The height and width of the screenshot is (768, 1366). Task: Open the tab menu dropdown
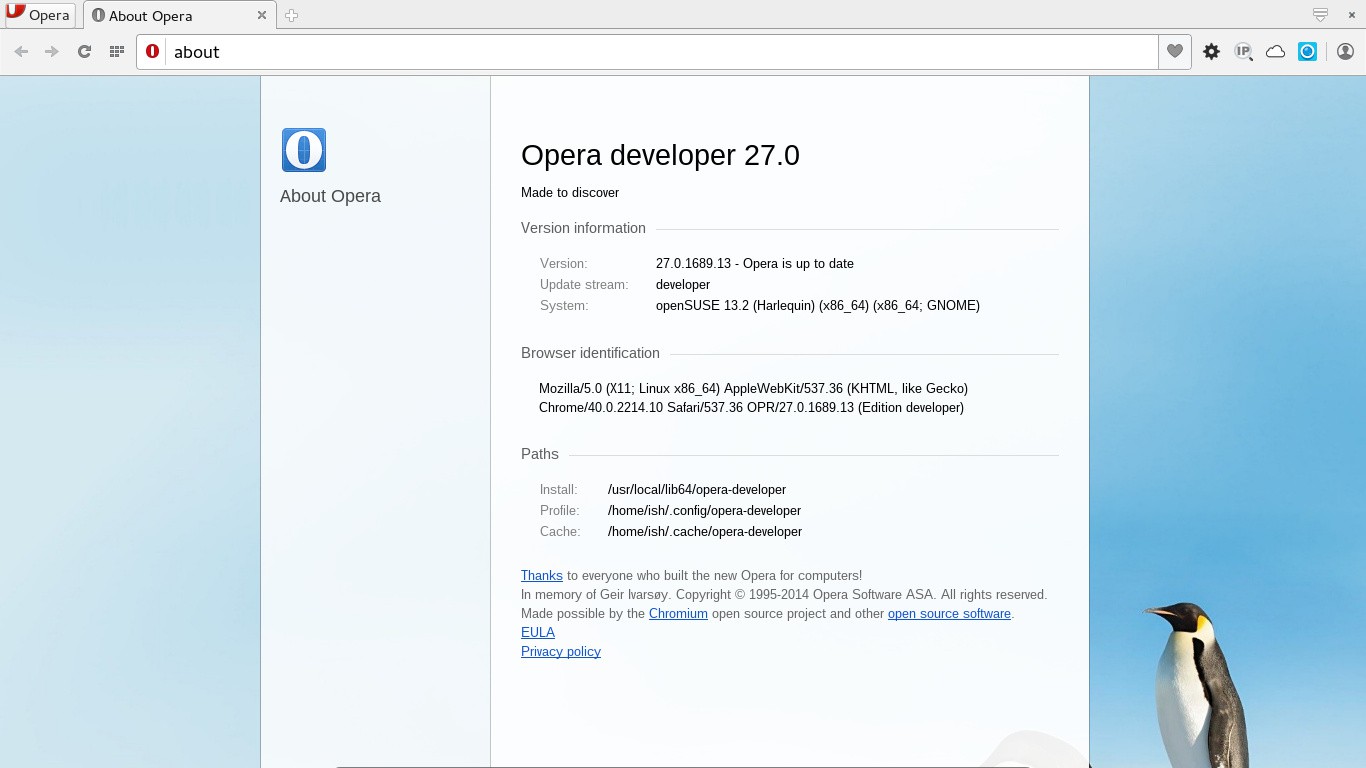pos(1320,15)
